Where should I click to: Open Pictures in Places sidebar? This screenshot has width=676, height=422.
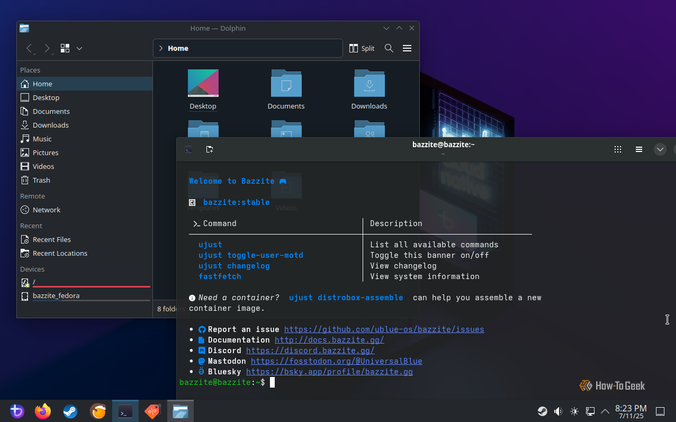(84, 153)
